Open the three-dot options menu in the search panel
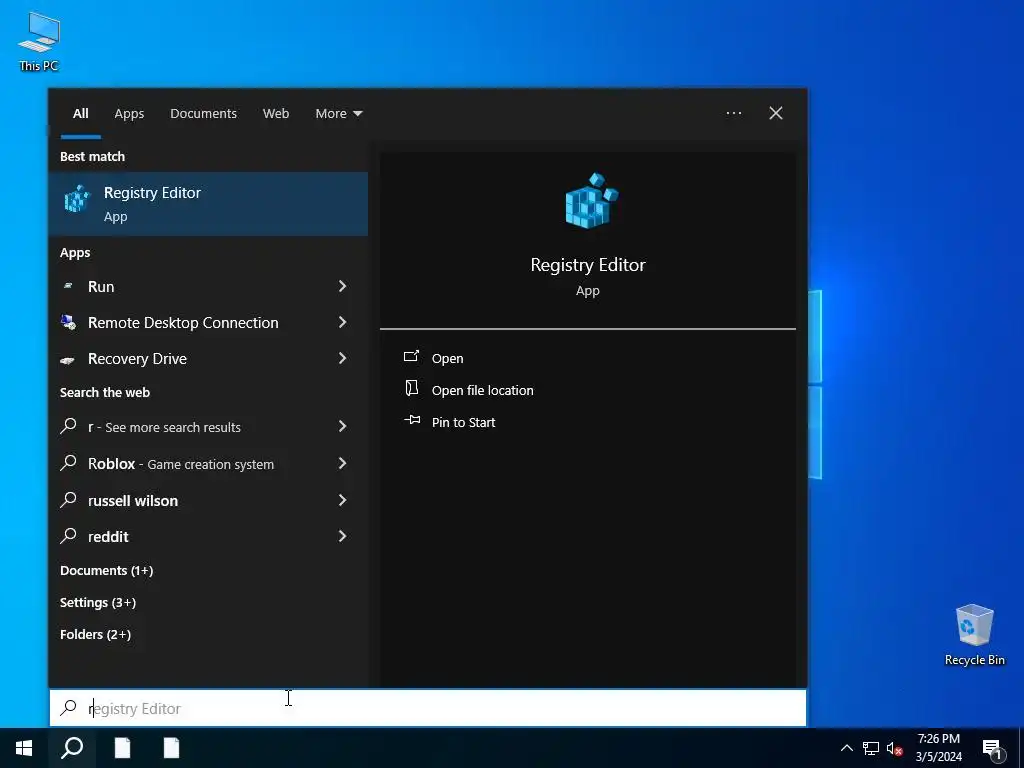Image resolution: width=1024 pixels, height=768 pixels. click(733, 113)
